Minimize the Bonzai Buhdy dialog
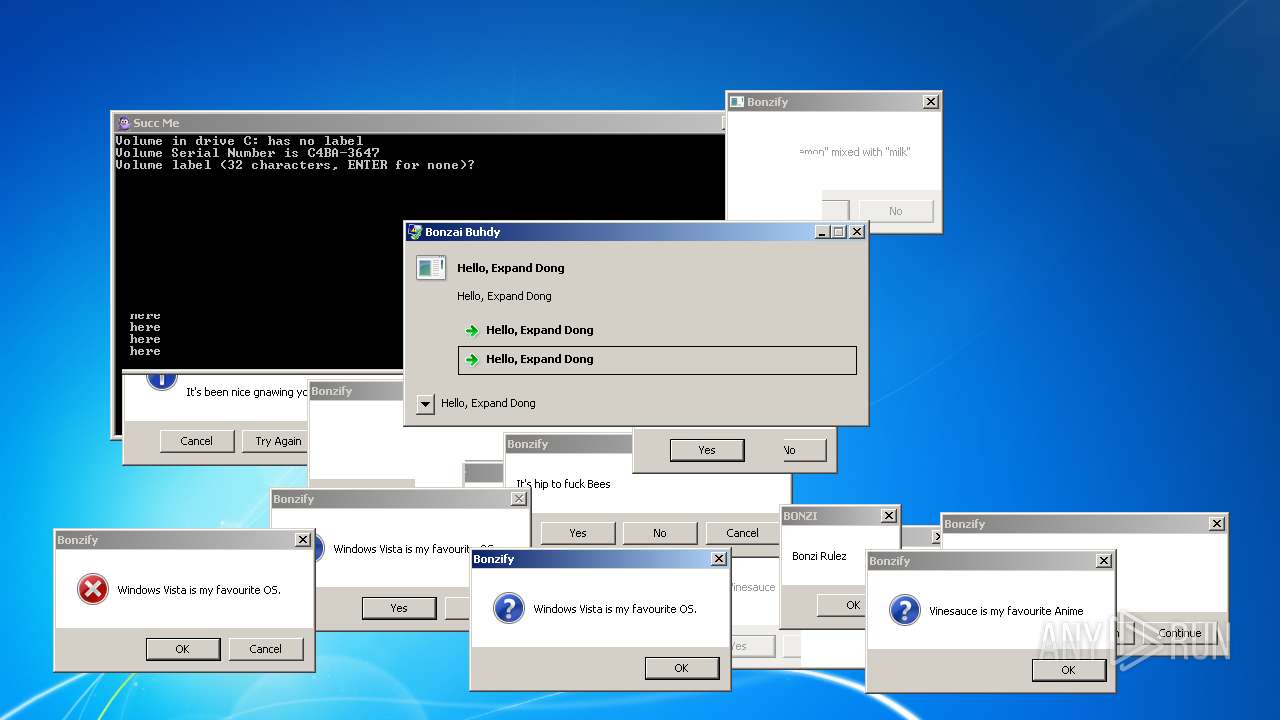The width and height of the screenshot is (1280, 720). click(x=822, y=232)
